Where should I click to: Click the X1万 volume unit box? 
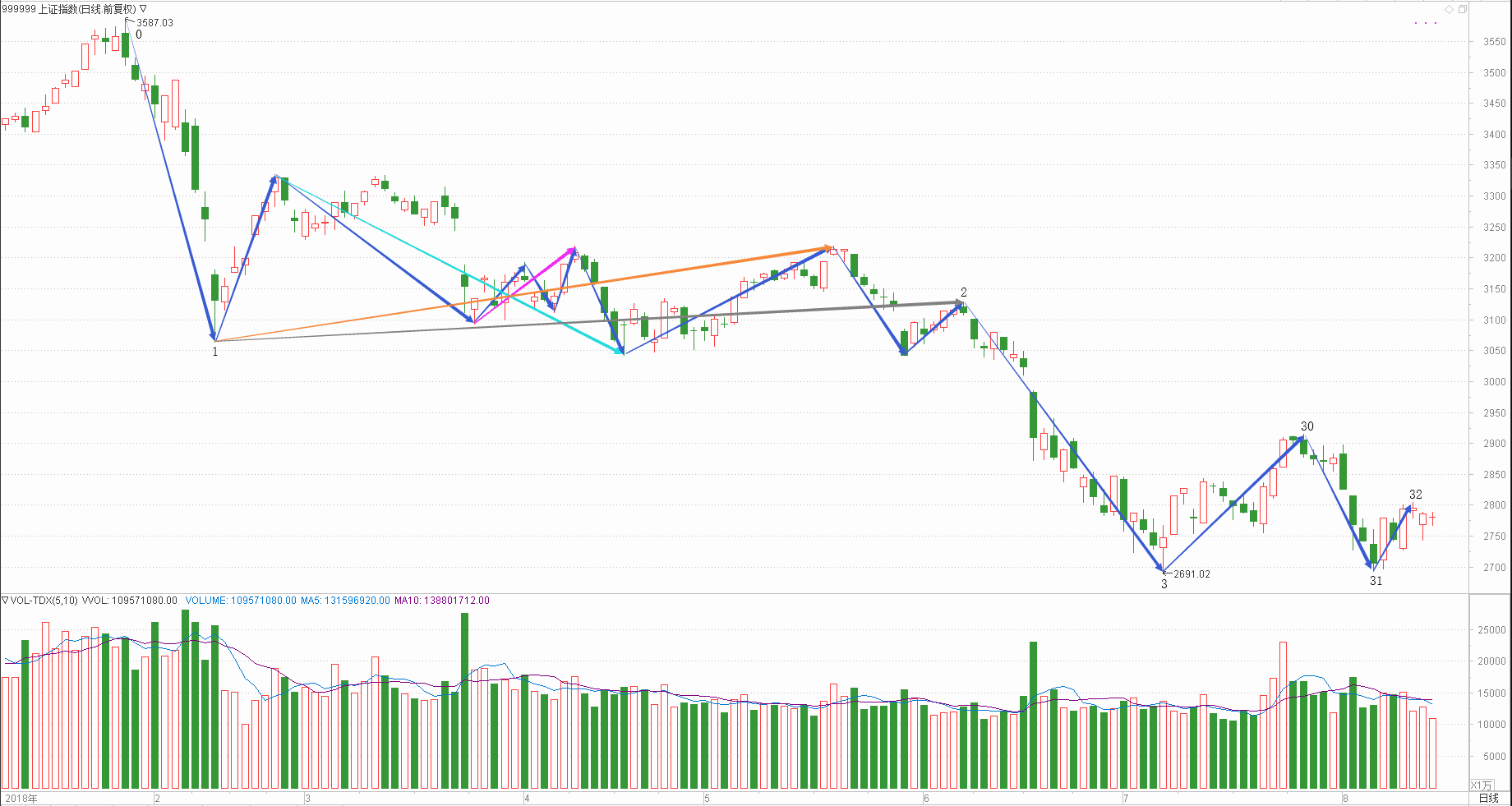(x=1481, y=785)
